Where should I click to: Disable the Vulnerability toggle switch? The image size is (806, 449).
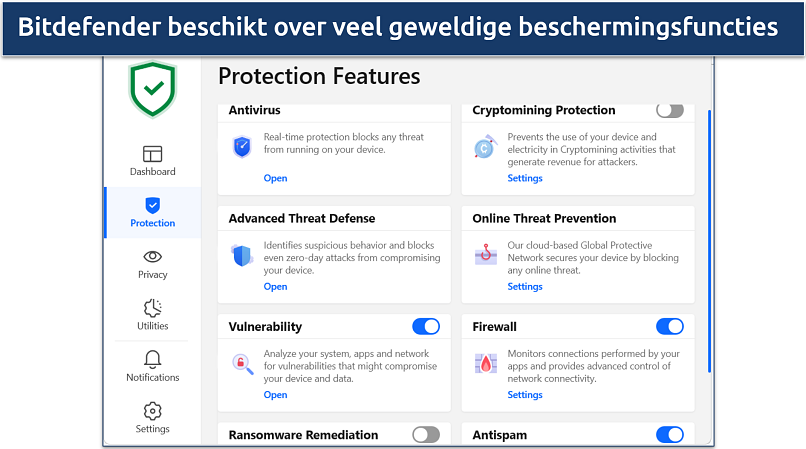(426, 326)
